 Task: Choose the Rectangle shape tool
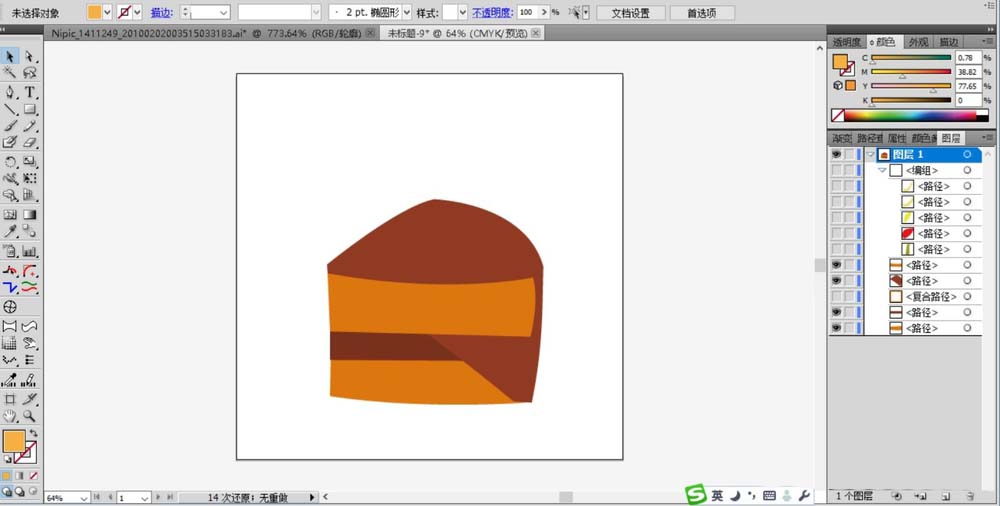pyautogui.click(x=30, y=109)
